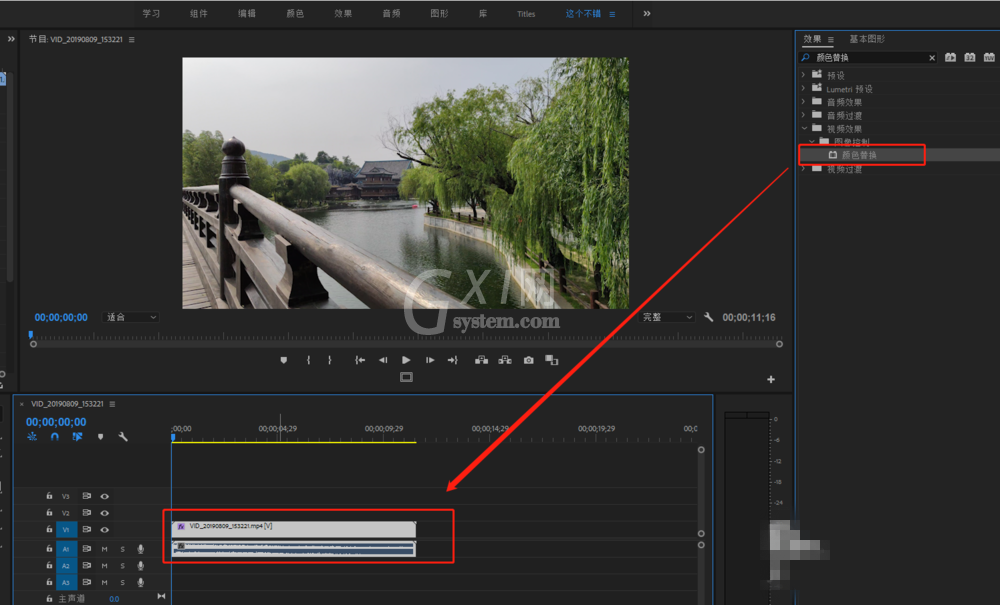
Task: Toggle nest sequence insert mode in timeline
Action: (x=32, y=437)
